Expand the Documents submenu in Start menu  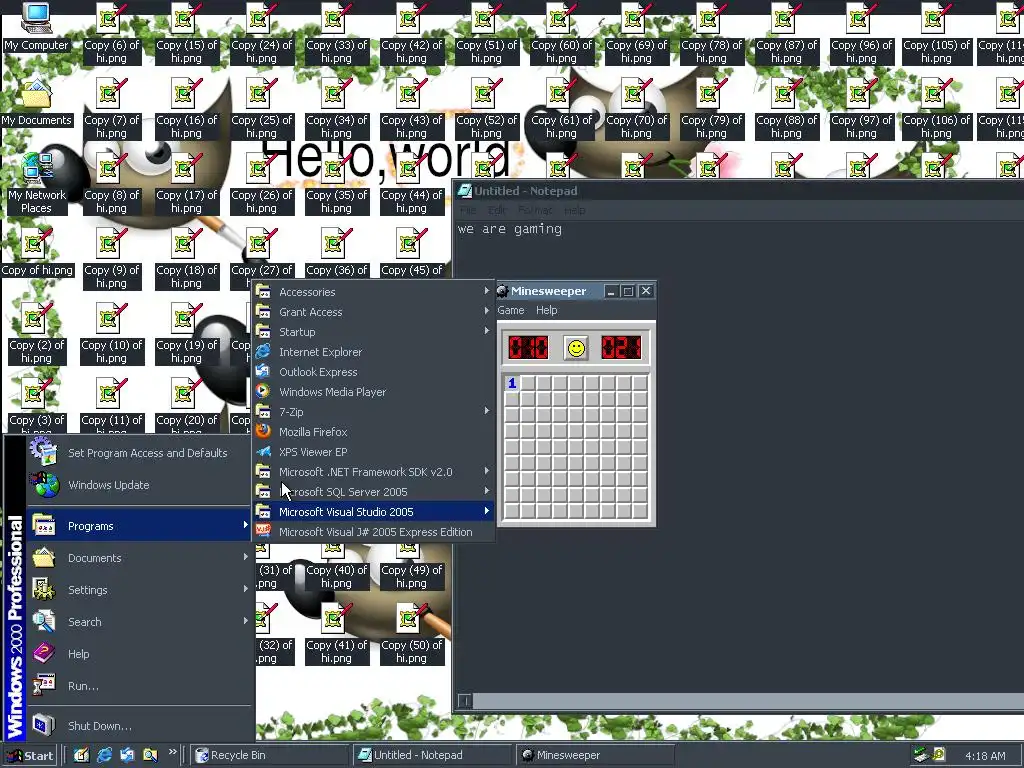click(139, 558)
